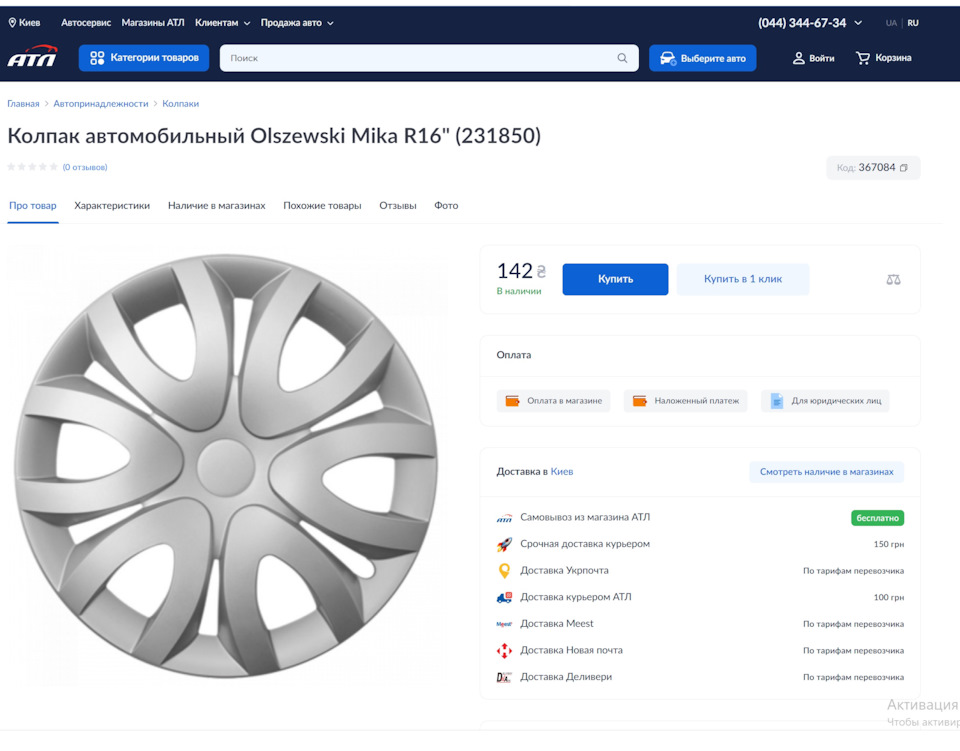Click the magnifier search icon
The height and width of the screenshot is (751, 960).
[x=622, y=58]
